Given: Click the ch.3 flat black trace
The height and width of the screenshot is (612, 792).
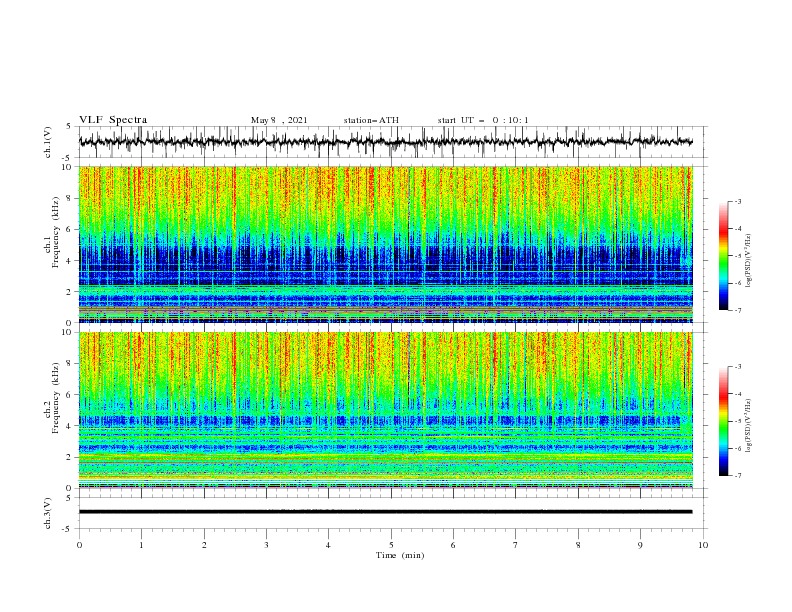Looking at the screenshot, I should point(385,512).
